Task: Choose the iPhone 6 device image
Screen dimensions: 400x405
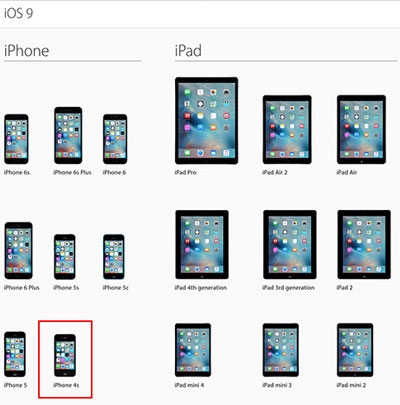Action: click(x=115, y=139)
